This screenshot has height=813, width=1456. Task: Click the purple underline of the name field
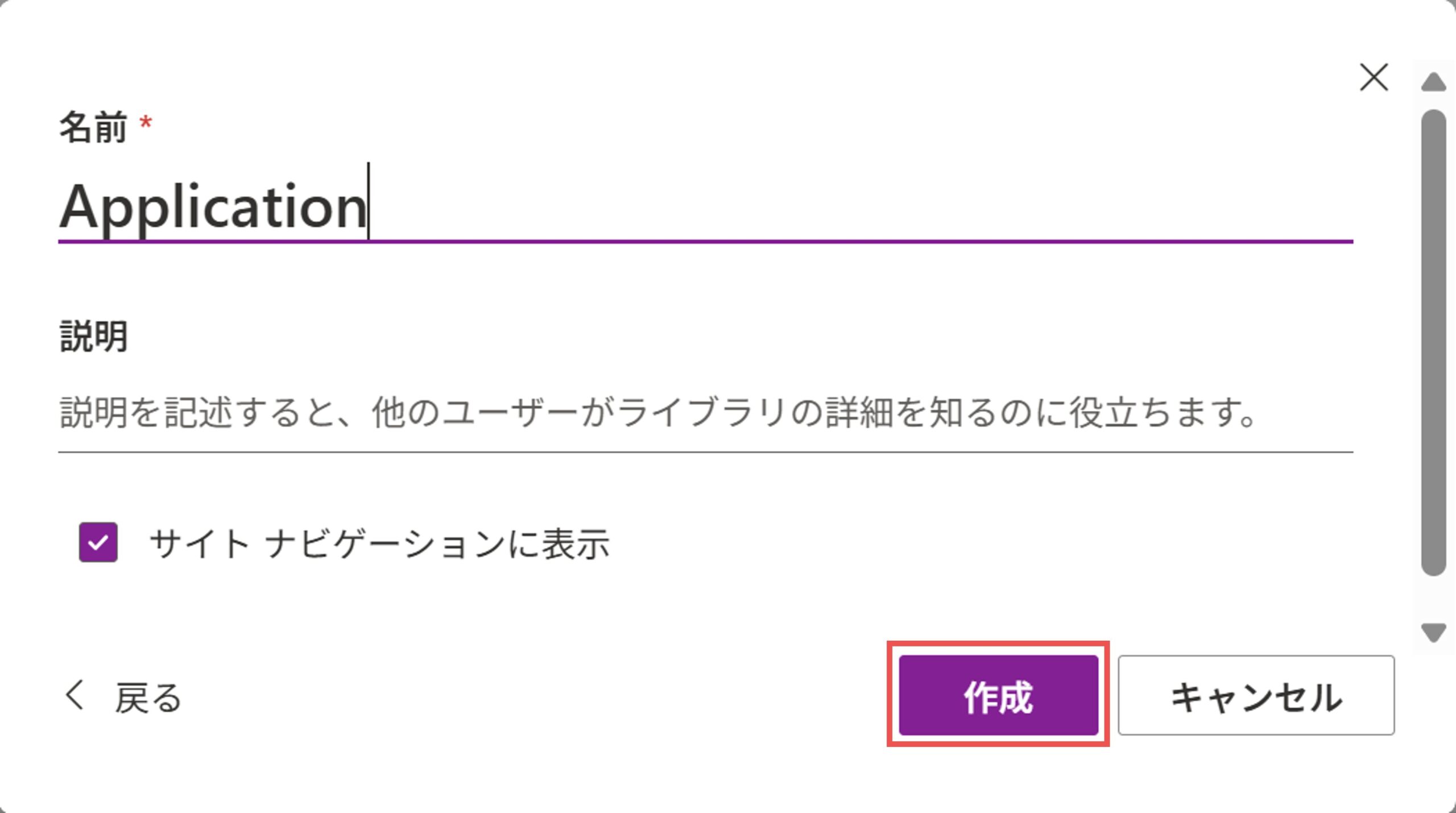click(705, 242)
